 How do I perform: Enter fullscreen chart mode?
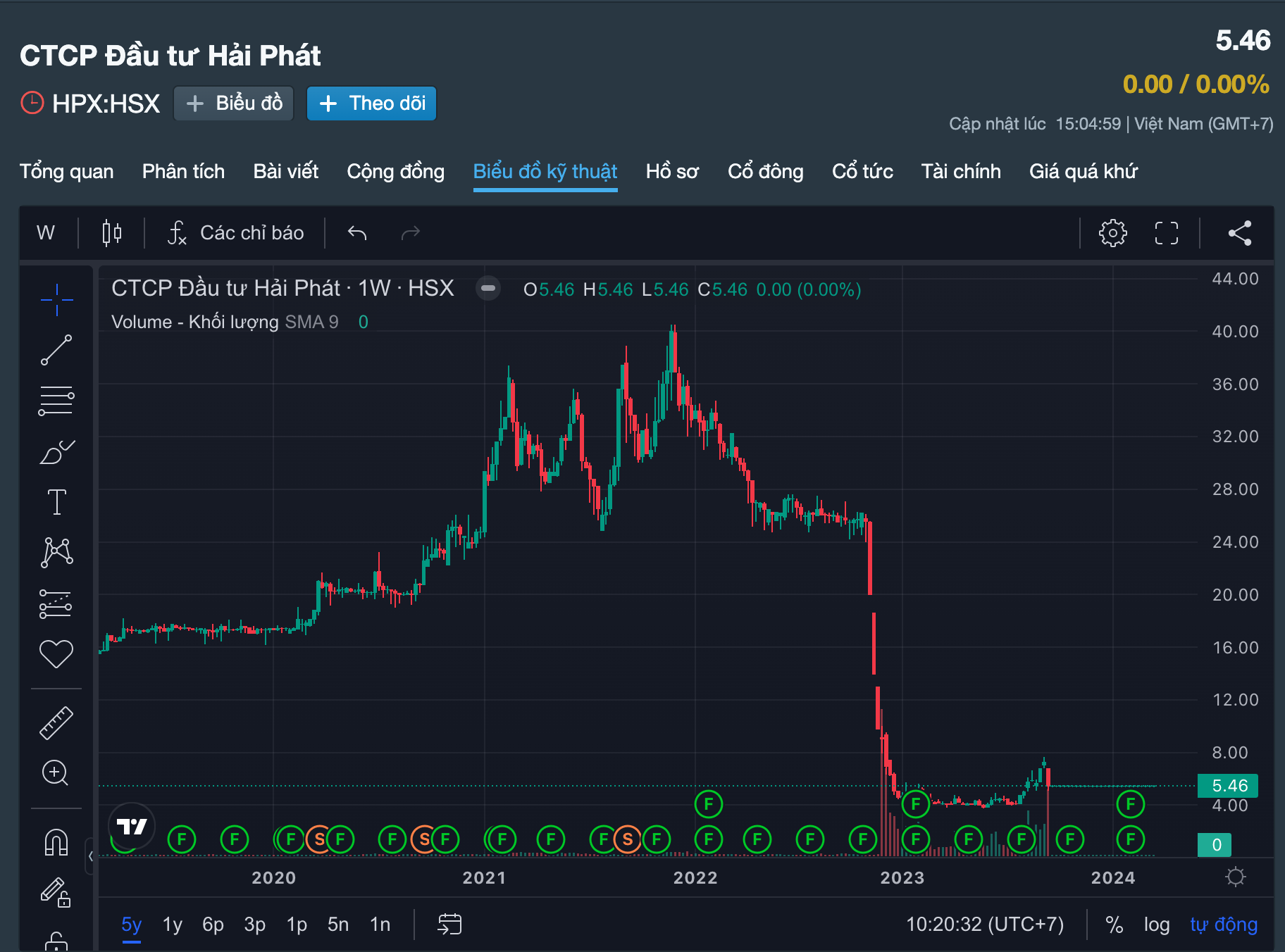[1166, 233]
